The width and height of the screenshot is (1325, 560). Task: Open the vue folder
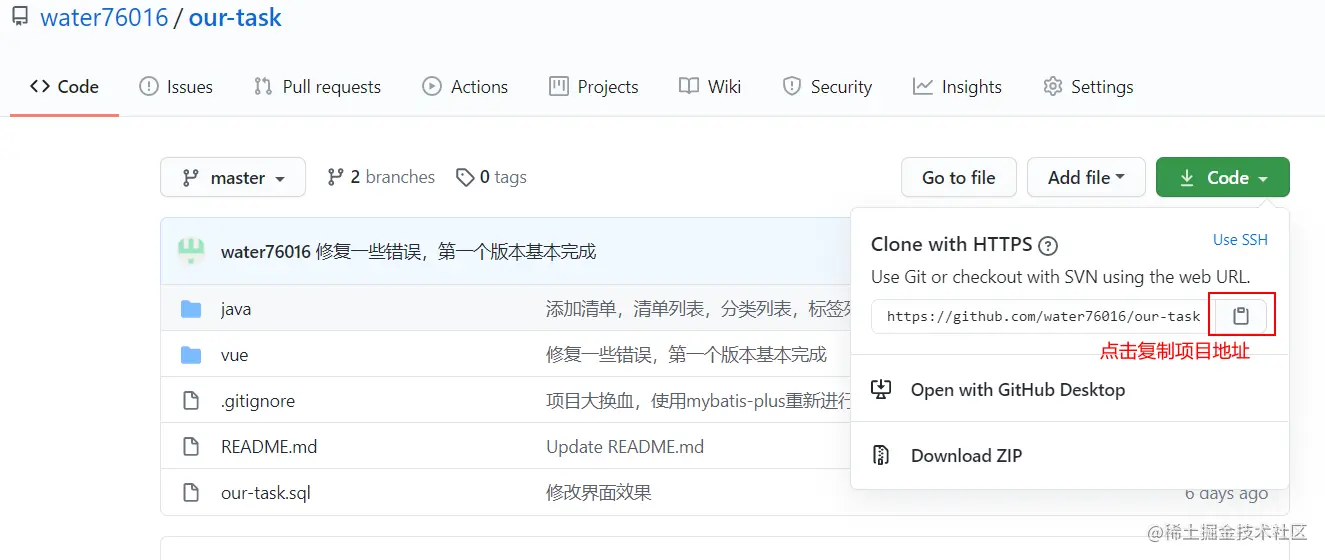[x=234, y=355]
